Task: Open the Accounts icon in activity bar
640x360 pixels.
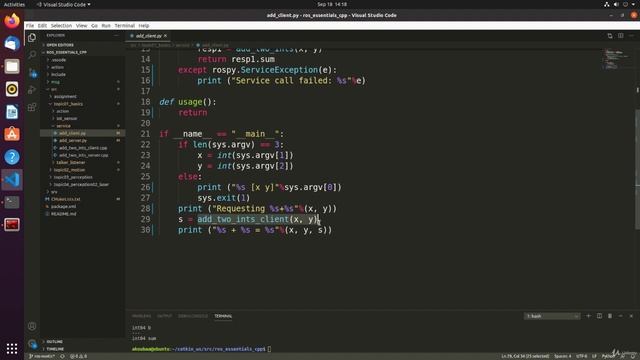Action: click(32, 326)
